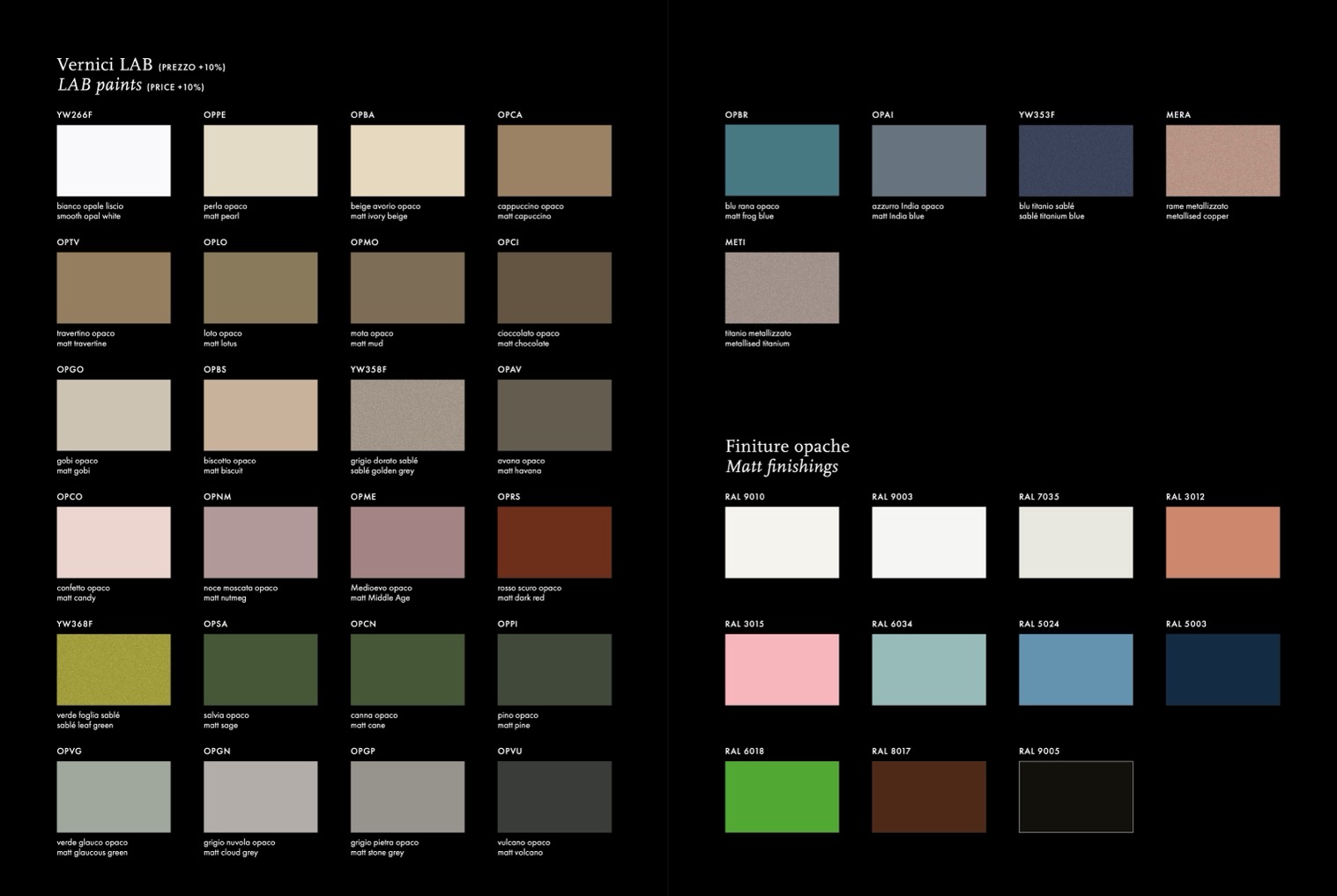Click the Vernici LAB section heading
This screenshot has width=1337, height=896.
(x=105, y=64)
